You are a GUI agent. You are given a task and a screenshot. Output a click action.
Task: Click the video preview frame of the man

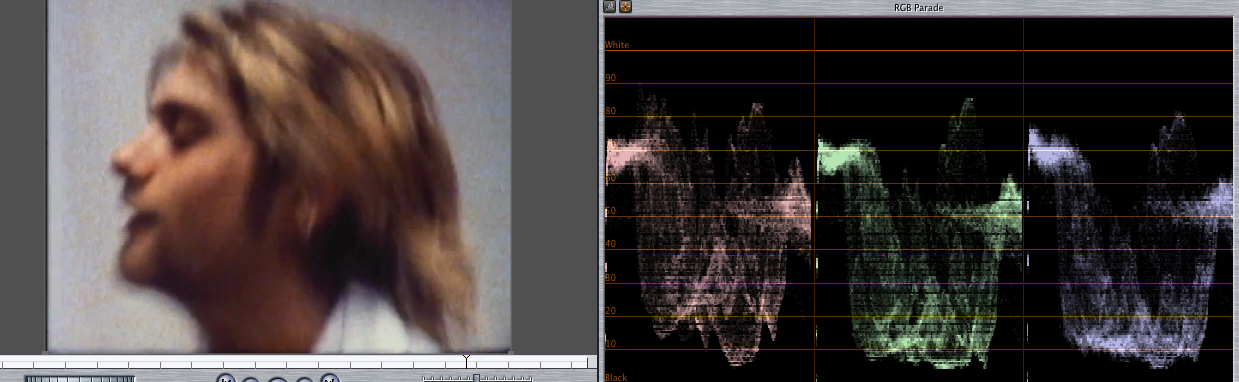279,176
